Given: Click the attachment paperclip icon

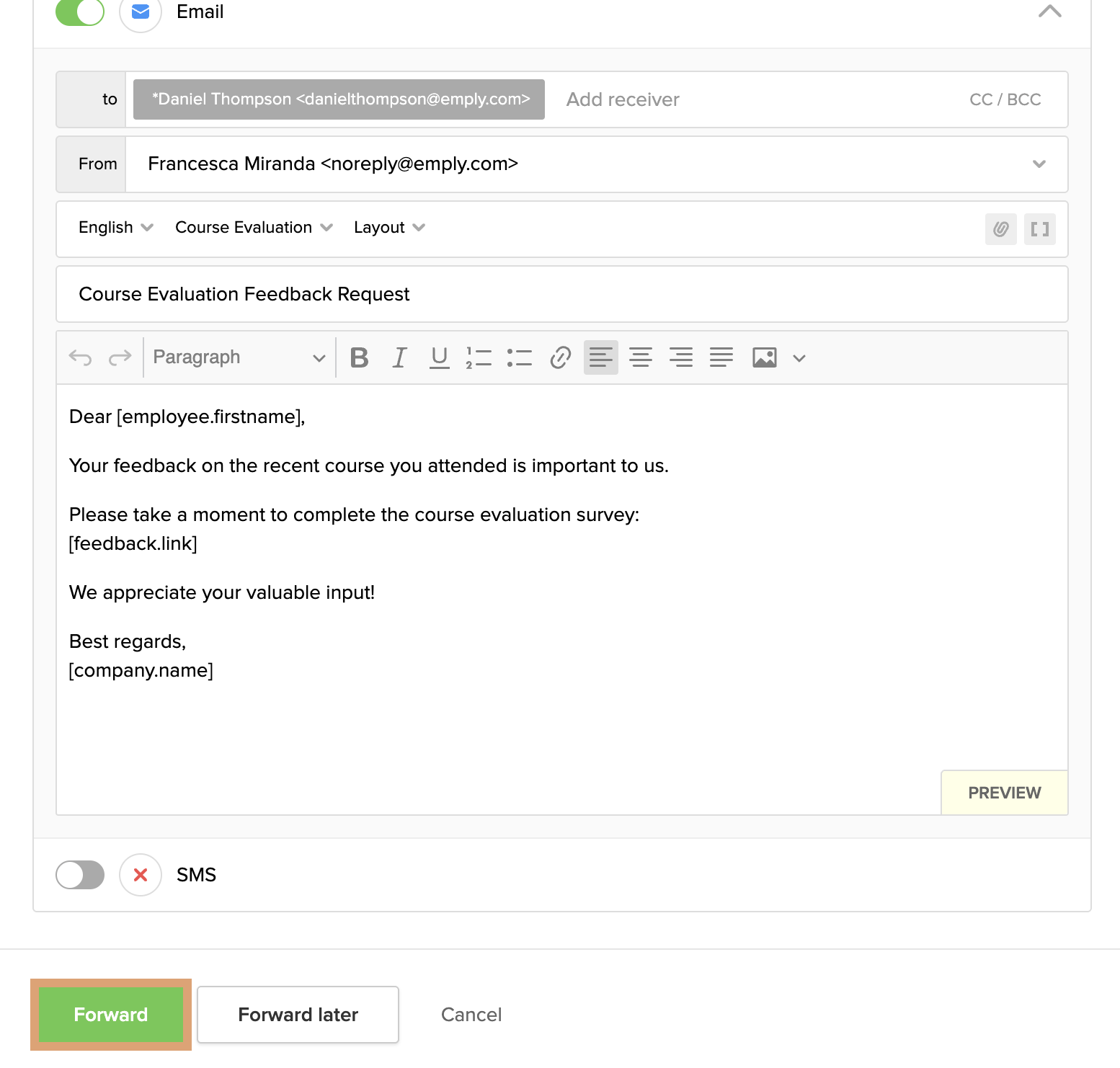Looking at the screenshot, I should coord(1000,229).
